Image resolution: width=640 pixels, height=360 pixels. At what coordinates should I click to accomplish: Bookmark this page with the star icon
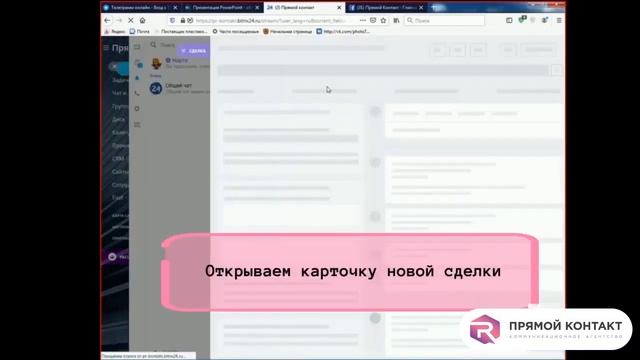[383, 20]
